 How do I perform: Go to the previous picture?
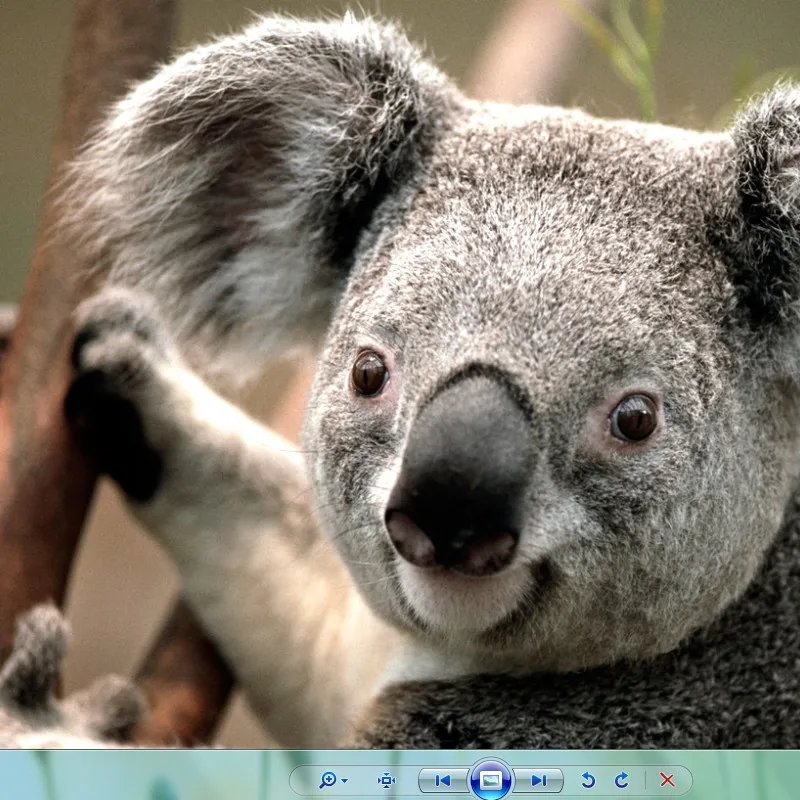[x=442, y=780]
